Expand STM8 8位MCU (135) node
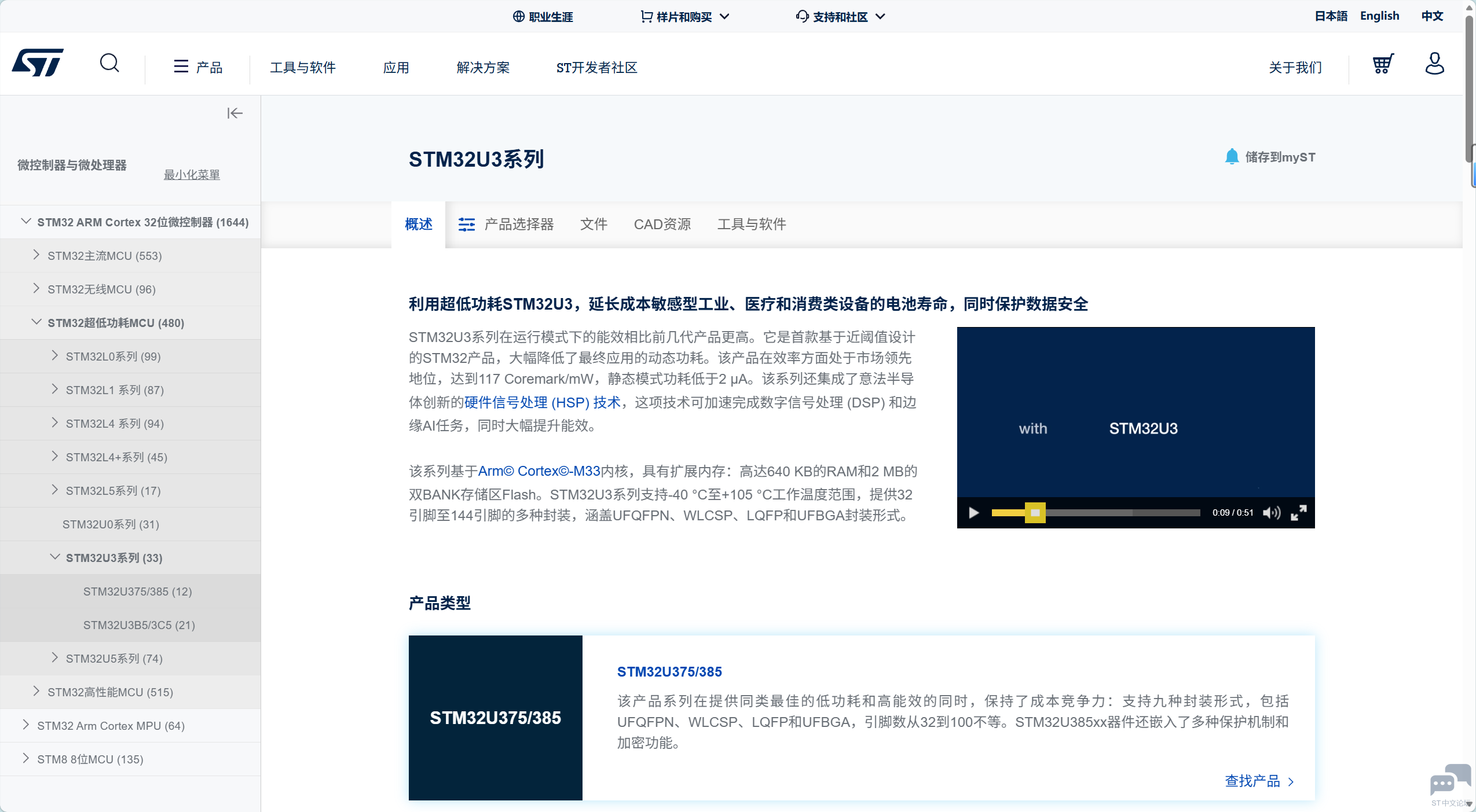This screenshot has height=812, width=1476. click(25, 758)
